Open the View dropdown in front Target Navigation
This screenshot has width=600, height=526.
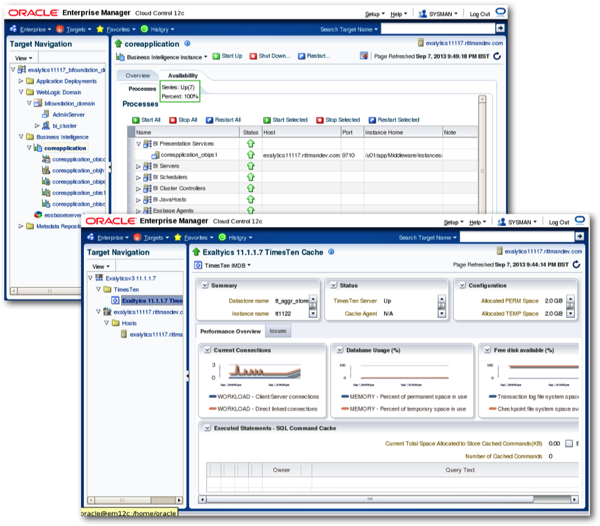[x=101, y=266]
